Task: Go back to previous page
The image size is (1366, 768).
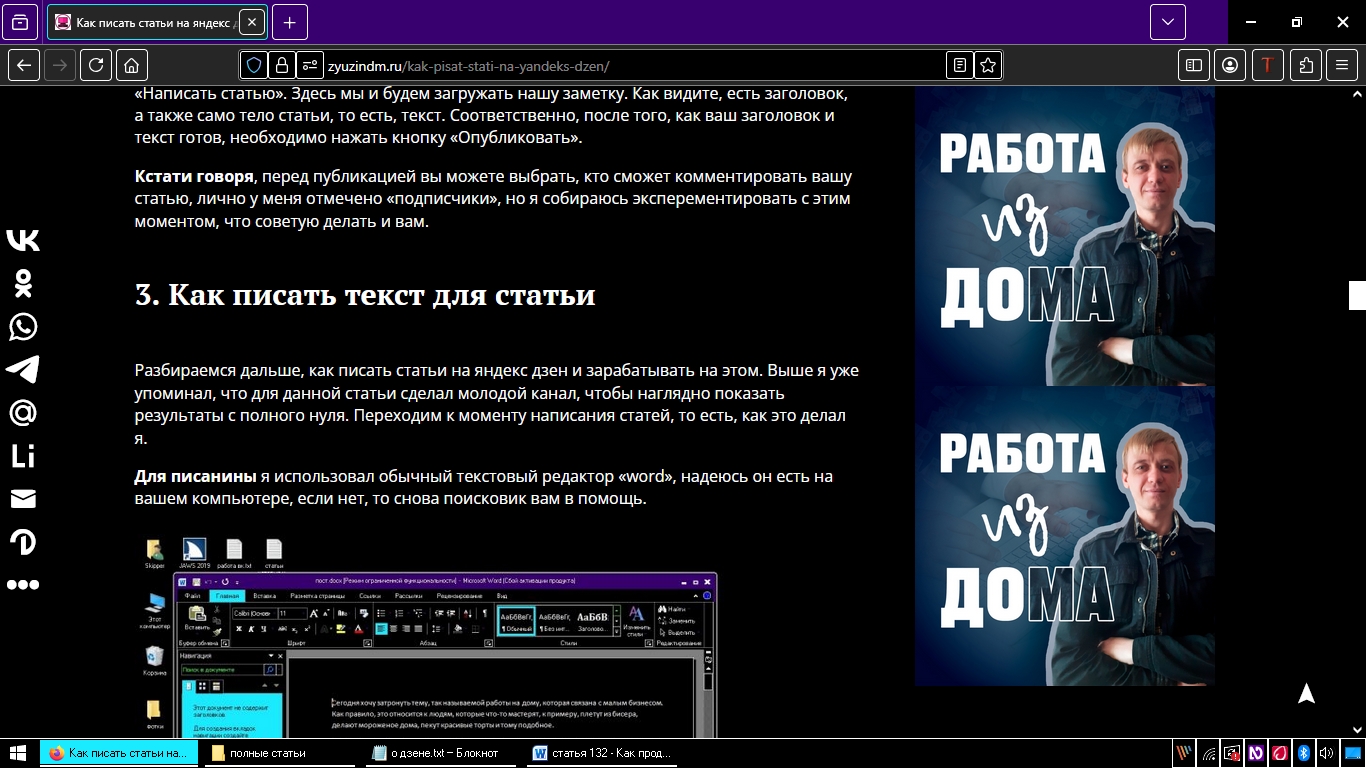Action: click(24, 65)
